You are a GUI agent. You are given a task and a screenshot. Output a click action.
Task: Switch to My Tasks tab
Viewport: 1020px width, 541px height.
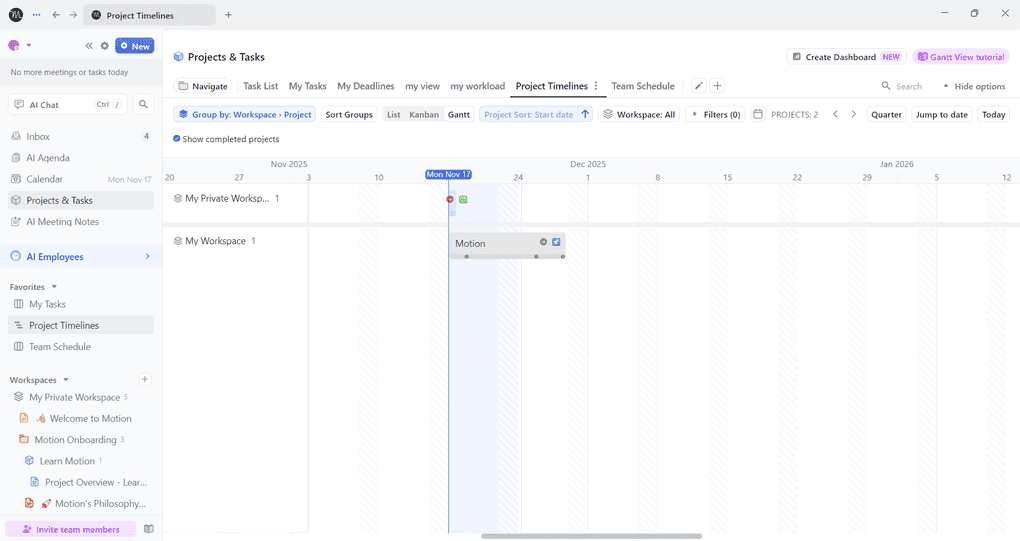point(308,86)
